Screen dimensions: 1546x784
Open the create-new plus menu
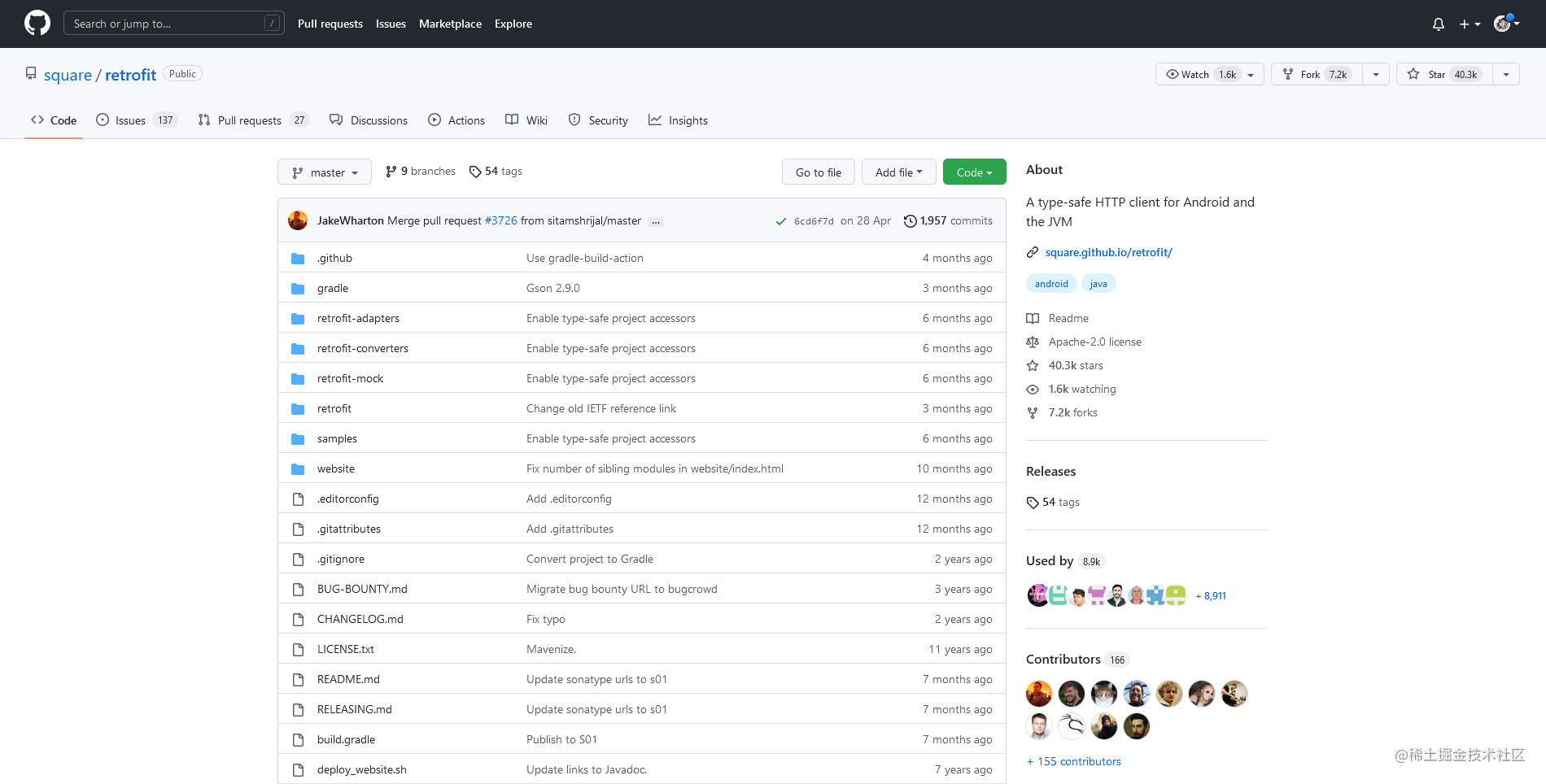coord(1470,24)
